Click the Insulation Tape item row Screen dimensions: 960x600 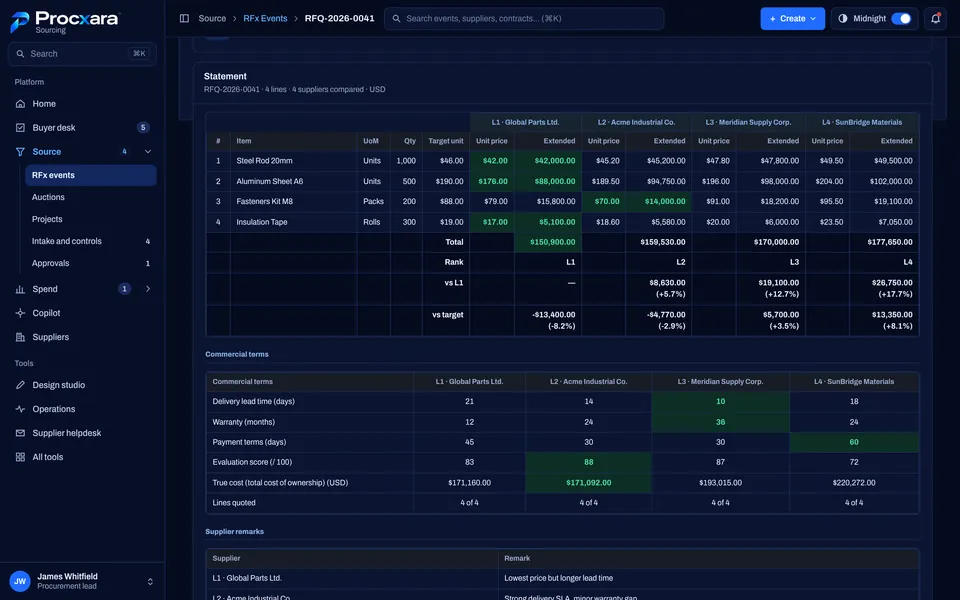(562, 222)
